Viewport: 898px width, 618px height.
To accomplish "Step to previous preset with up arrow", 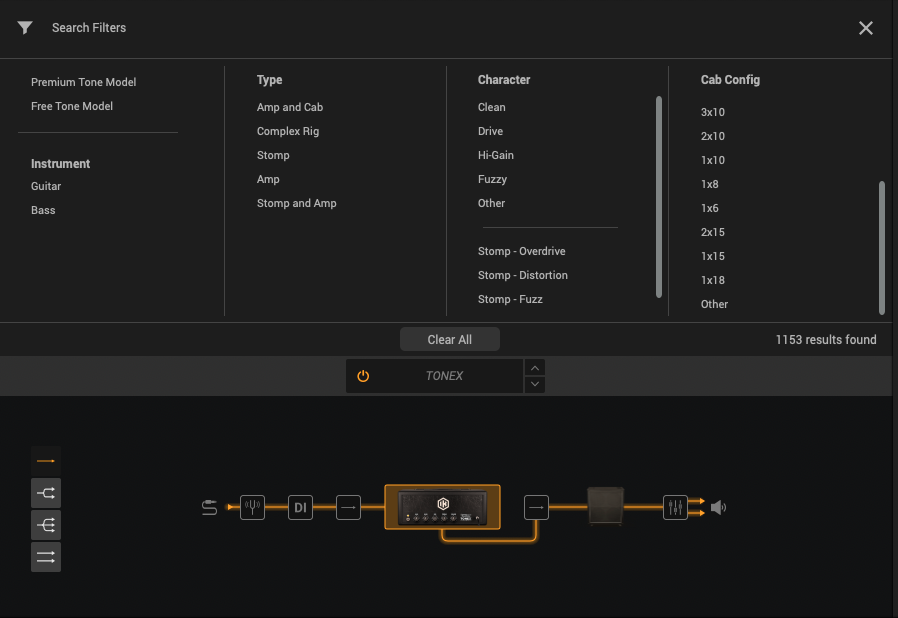I will (535, 367).
